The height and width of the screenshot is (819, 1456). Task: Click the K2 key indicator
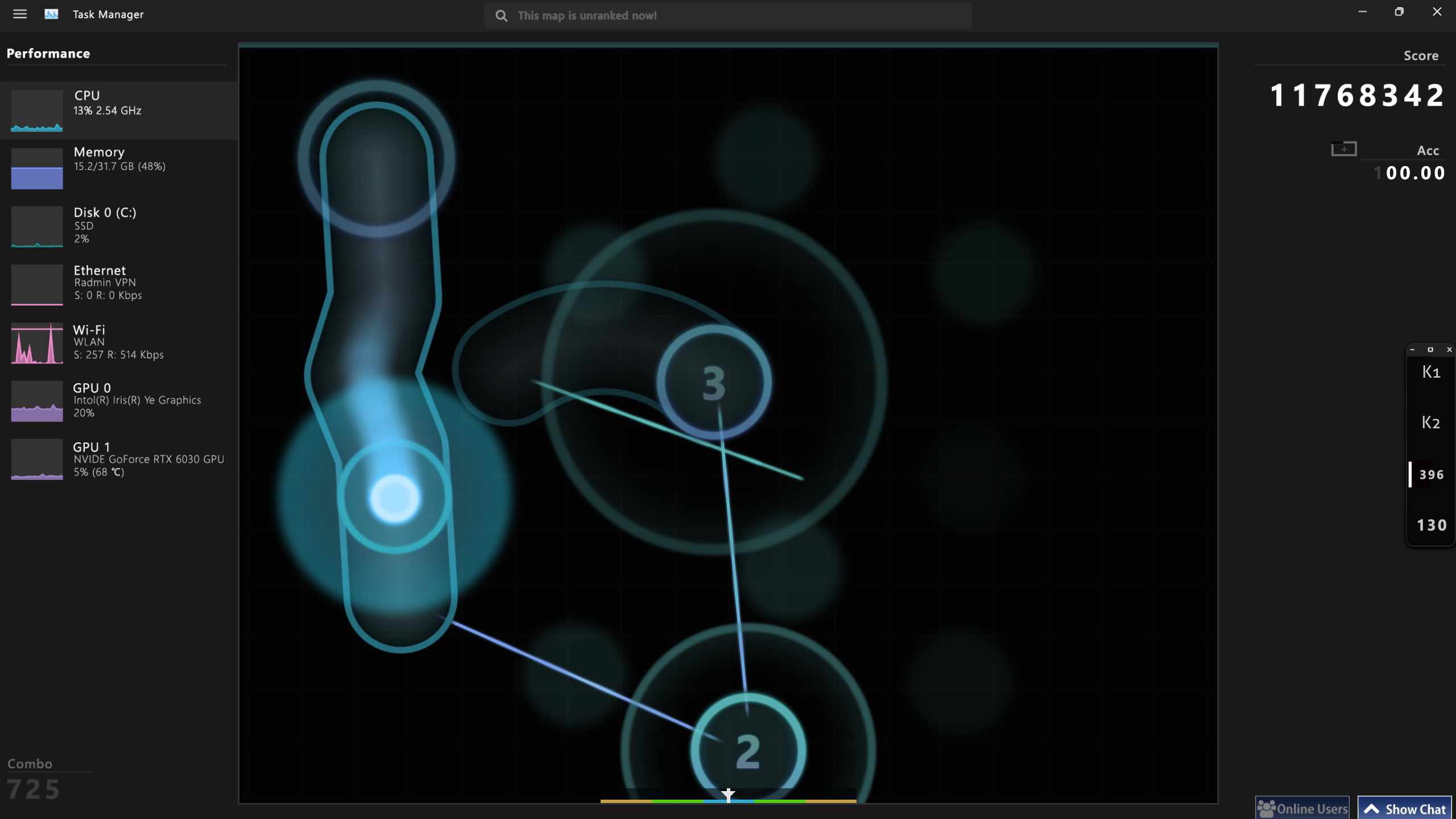coord(1431,423)
